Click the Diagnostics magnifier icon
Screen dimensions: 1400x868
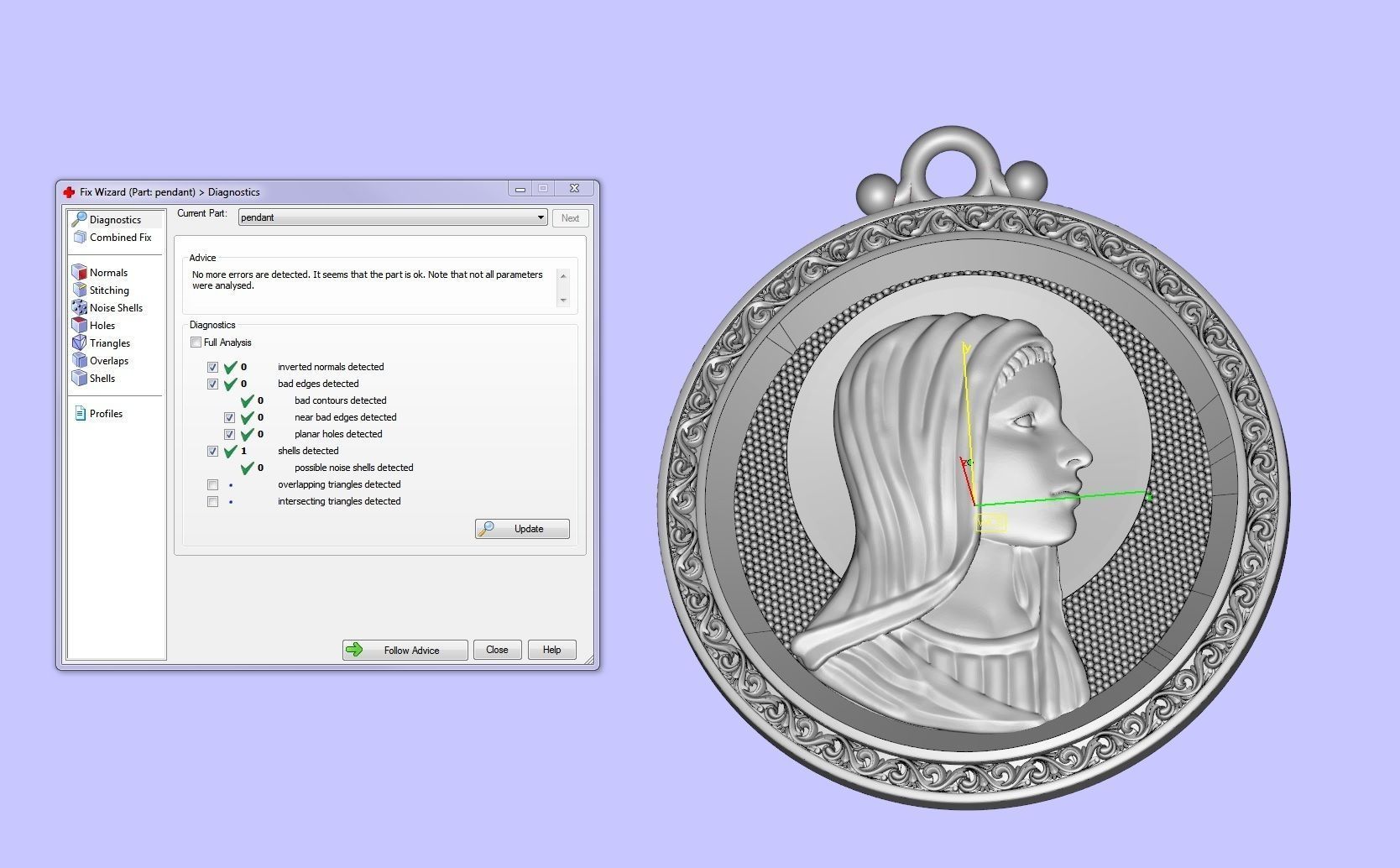[x=79, y=219]
